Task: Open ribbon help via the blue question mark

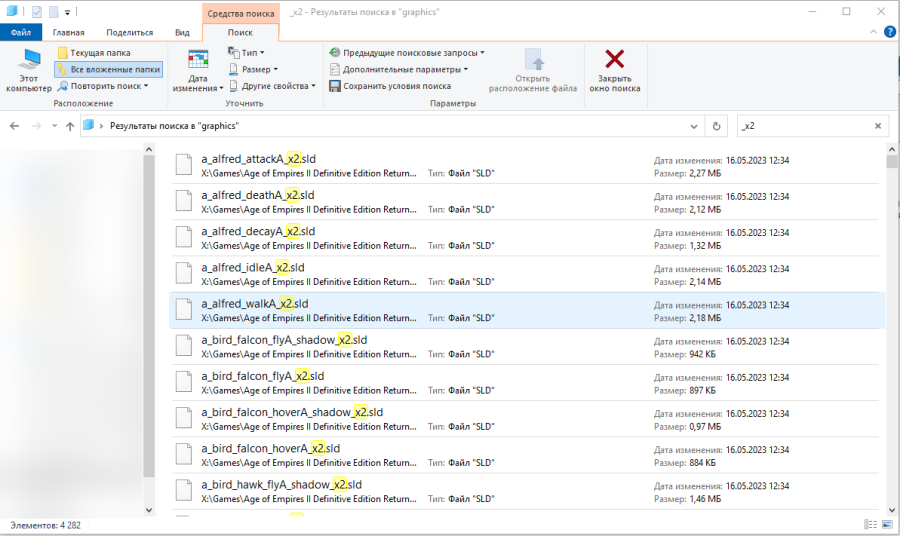Action: pos(887,32)
